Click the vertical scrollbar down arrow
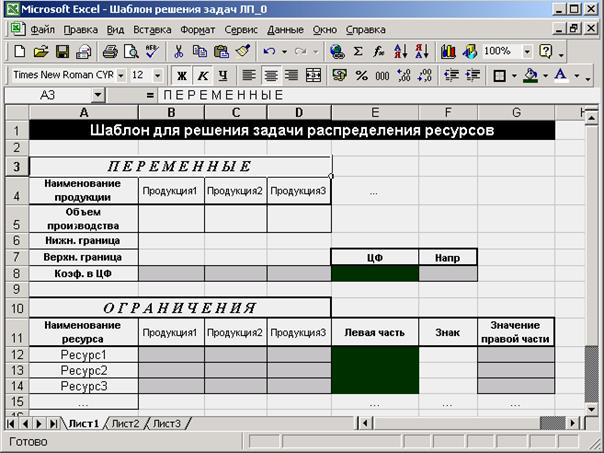 591,409
